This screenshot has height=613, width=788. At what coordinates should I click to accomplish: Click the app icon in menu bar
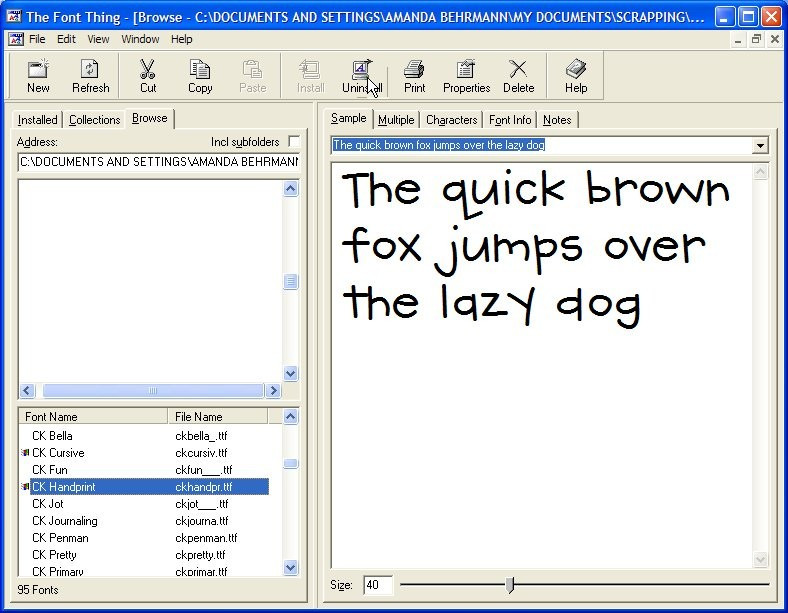[x=16, y=39]
